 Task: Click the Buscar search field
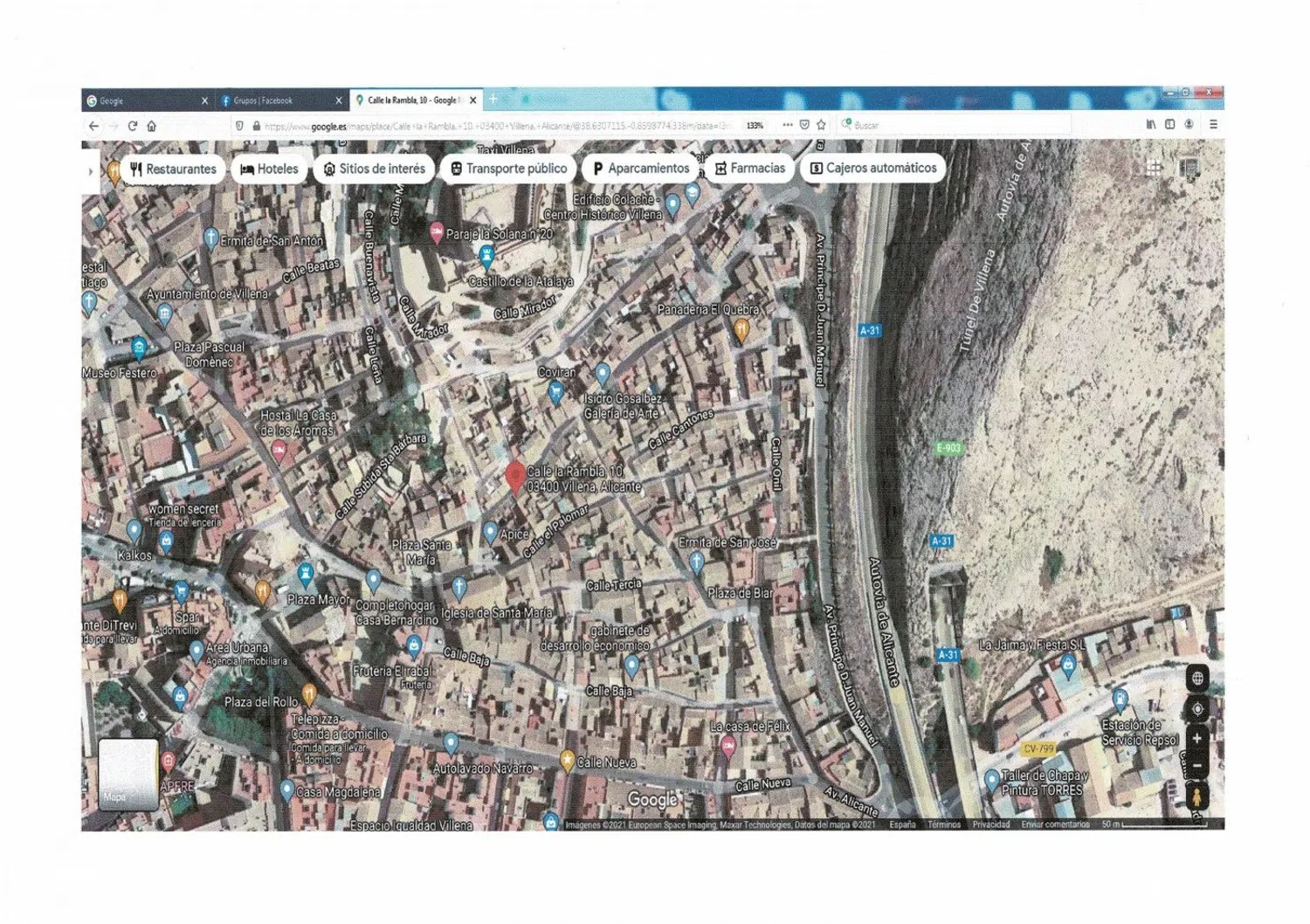point(952,125)
